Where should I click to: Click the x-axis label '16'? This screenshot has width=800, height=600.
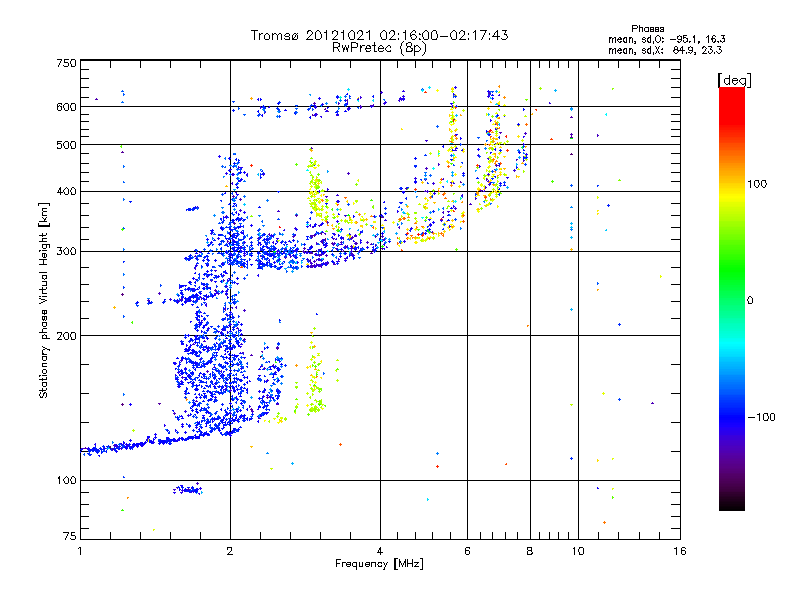point(680,551)
